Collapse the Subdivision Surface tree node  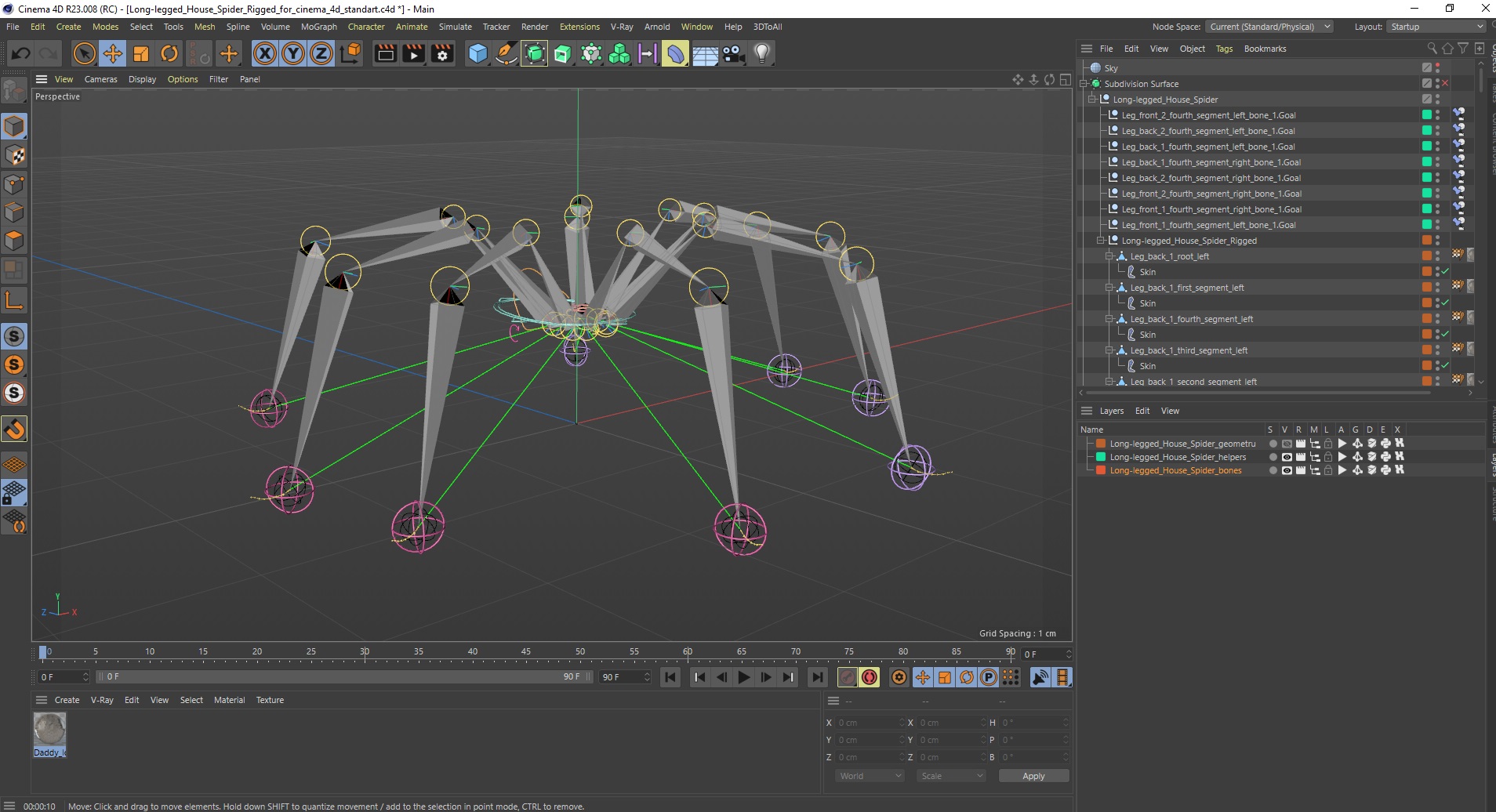pos(1084,84)
